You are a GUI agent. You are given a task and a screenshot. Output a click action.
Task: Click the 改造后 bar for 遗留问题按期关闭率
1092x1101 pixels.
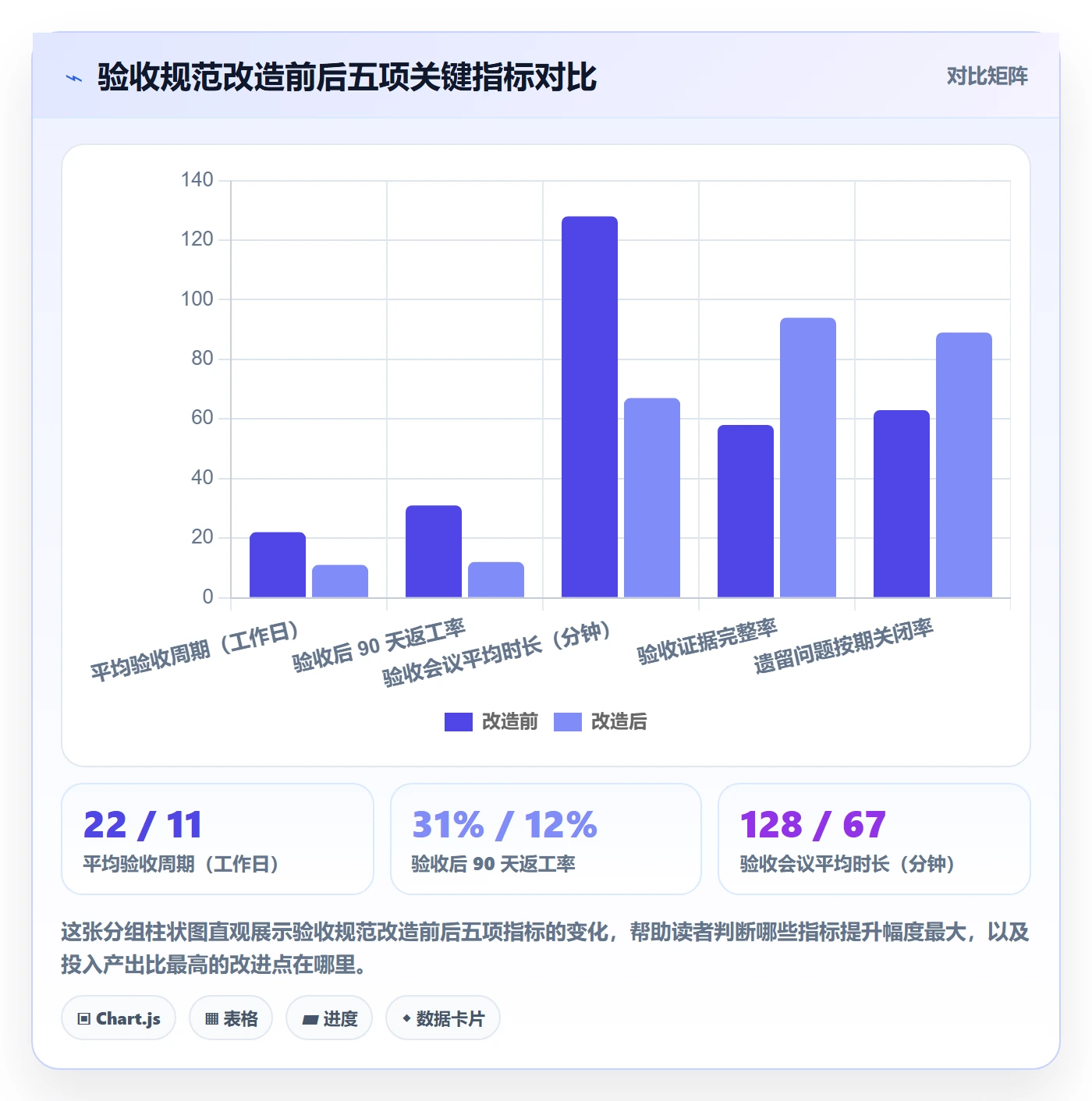point(964,465)
